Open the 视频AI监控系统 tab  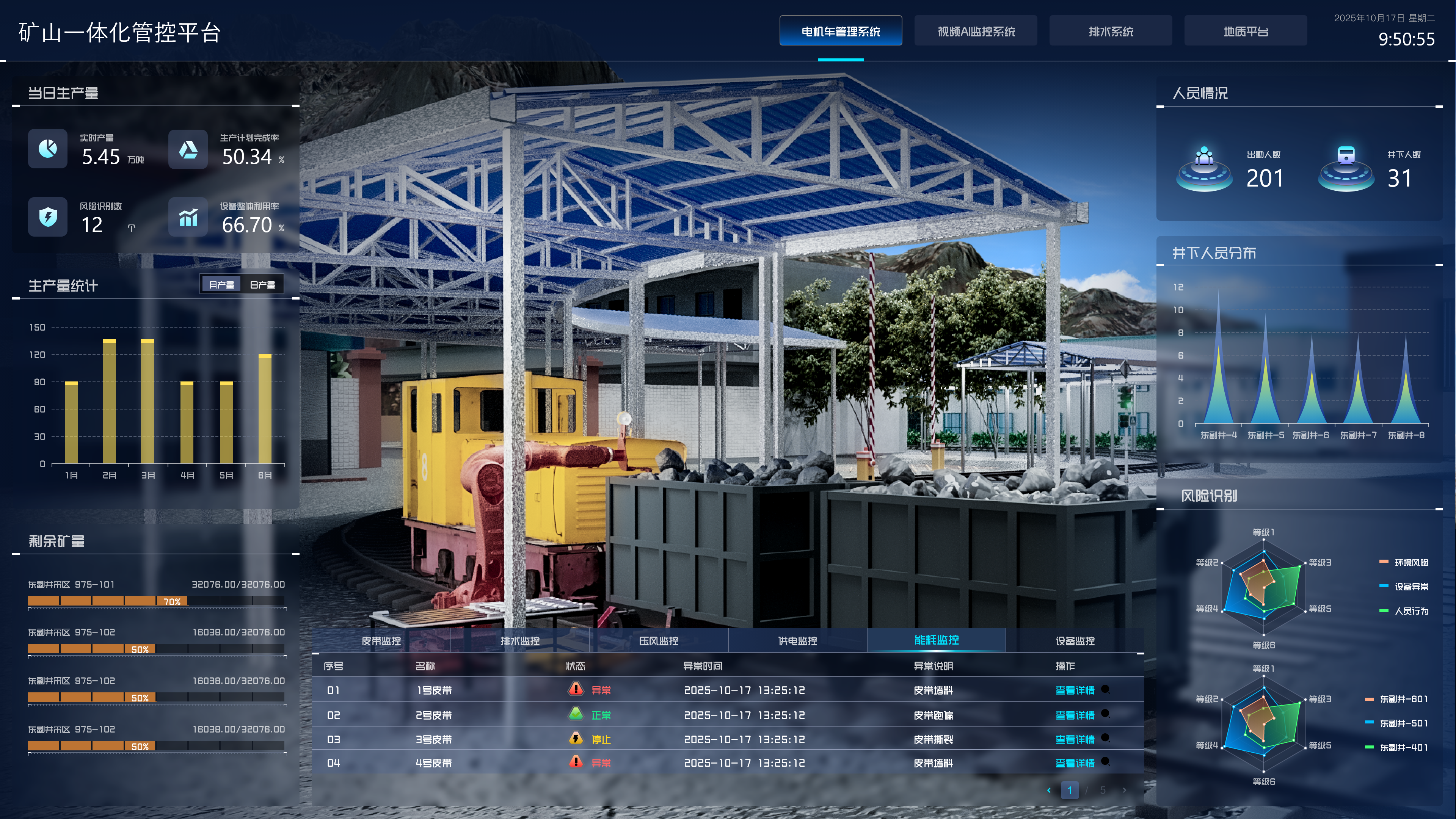point(976,31)
